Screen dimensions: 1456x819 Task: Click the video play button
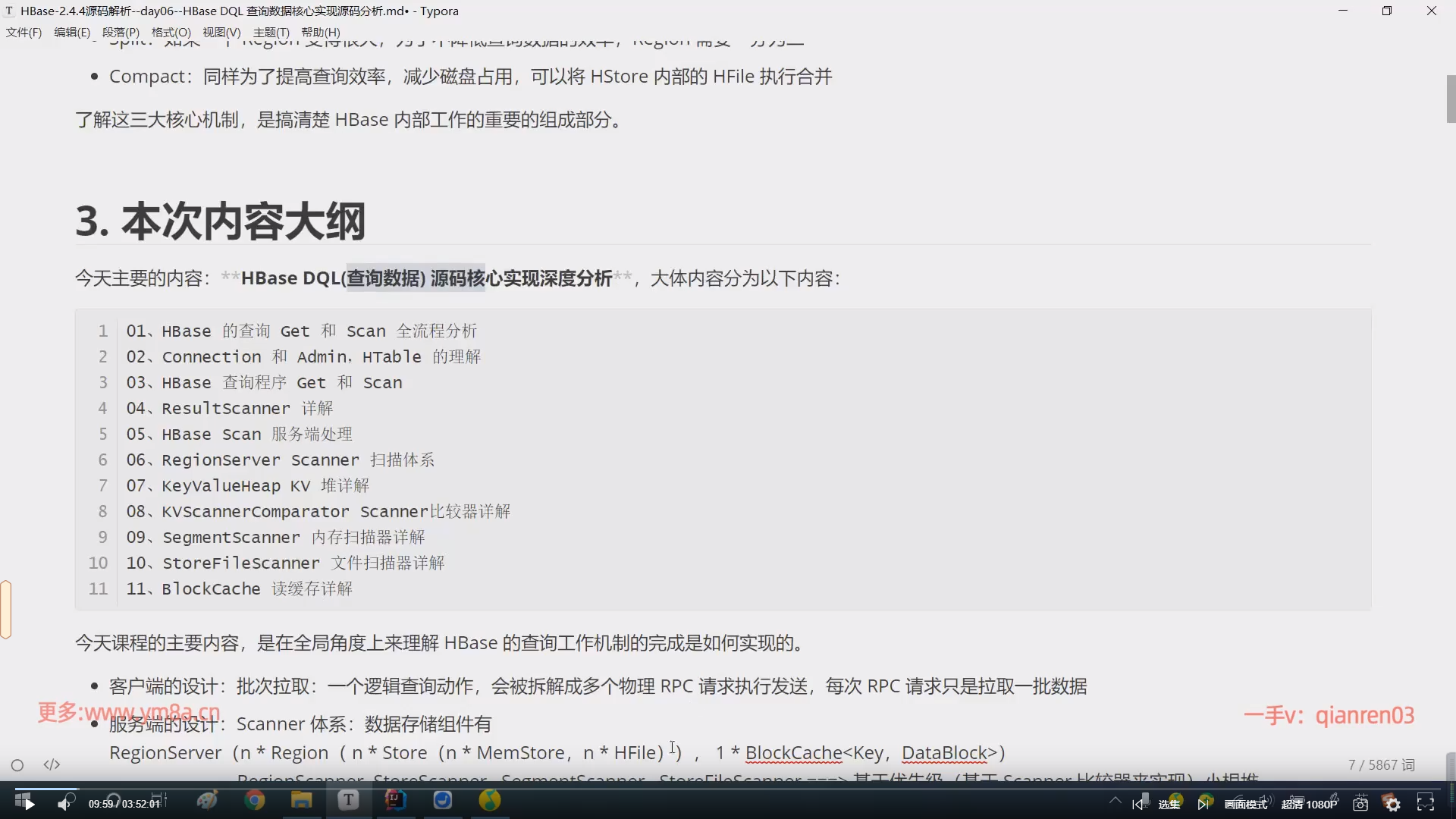coord(29,804)
